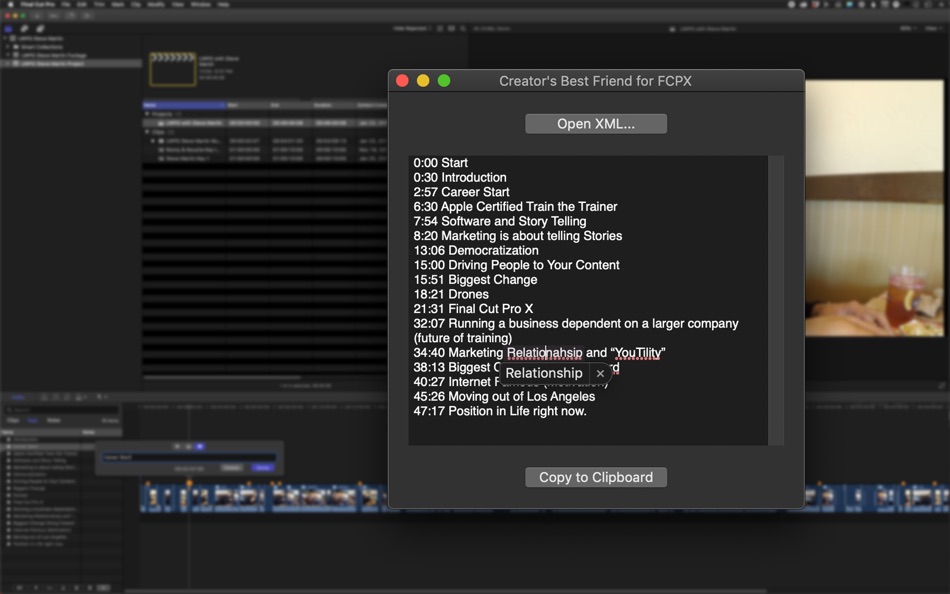Open the Final Cut Pro app menu

pyautogui.click(x=38, y=4)
